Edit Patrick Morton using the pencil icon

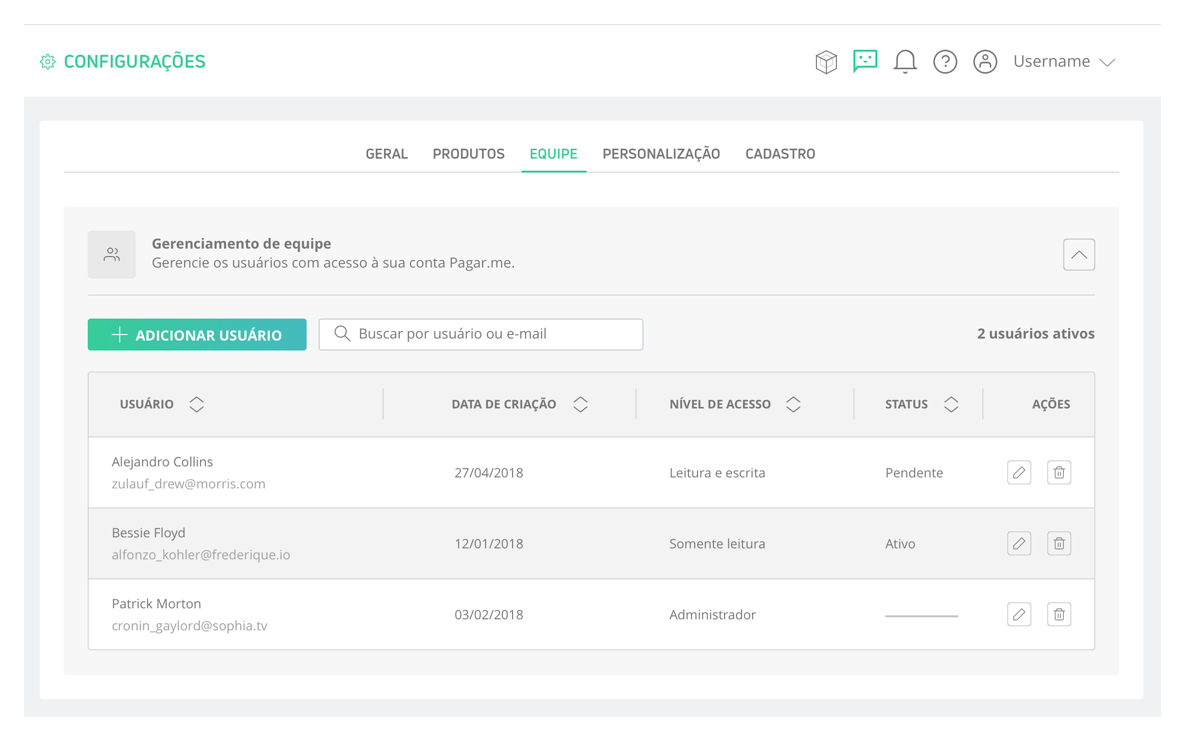pyautogui.click(x=1018, y=613)
